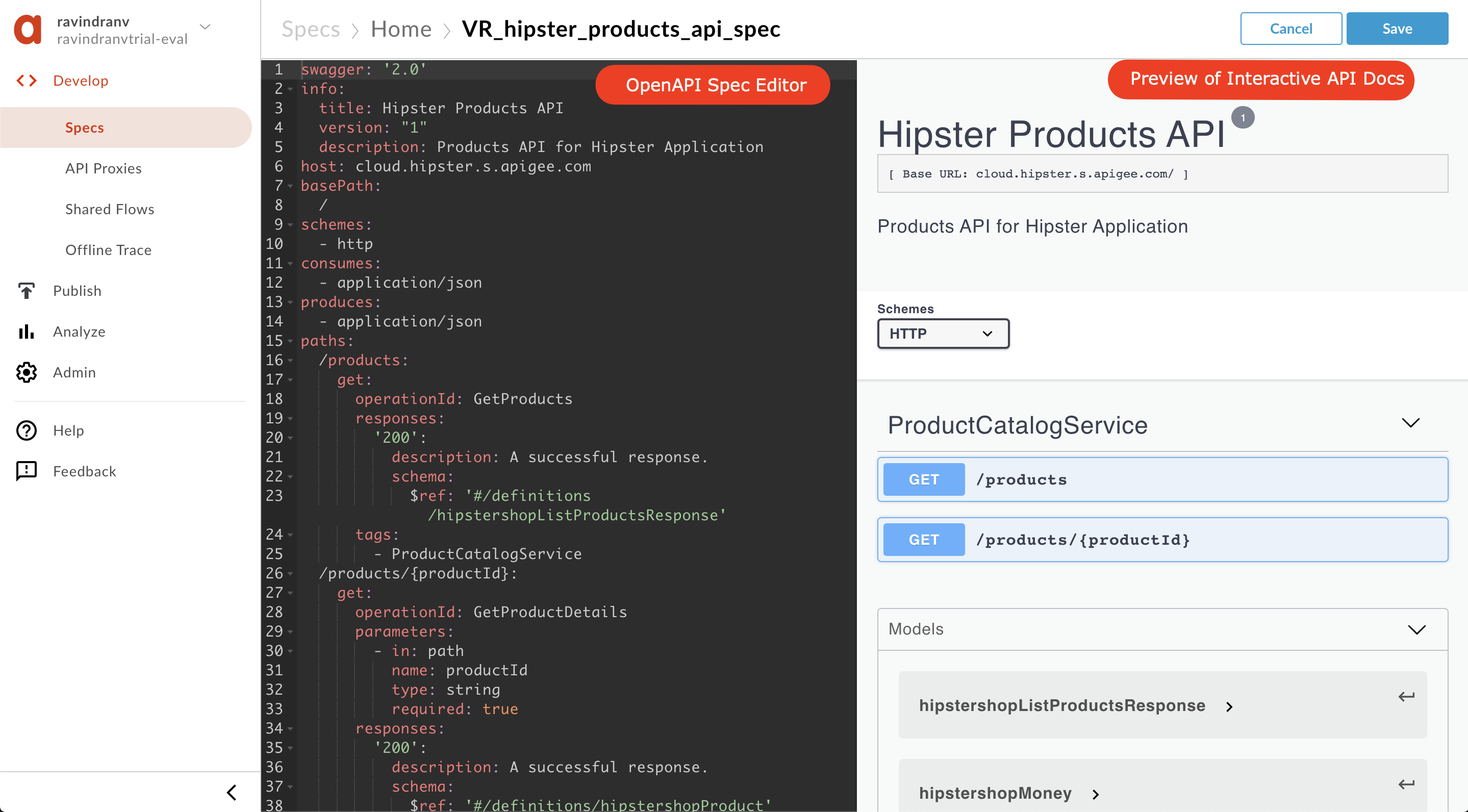Viewport: 1468px width, 812px height.
Task: Fold the schemes block at line 9
Action: [x=291, y=225]
